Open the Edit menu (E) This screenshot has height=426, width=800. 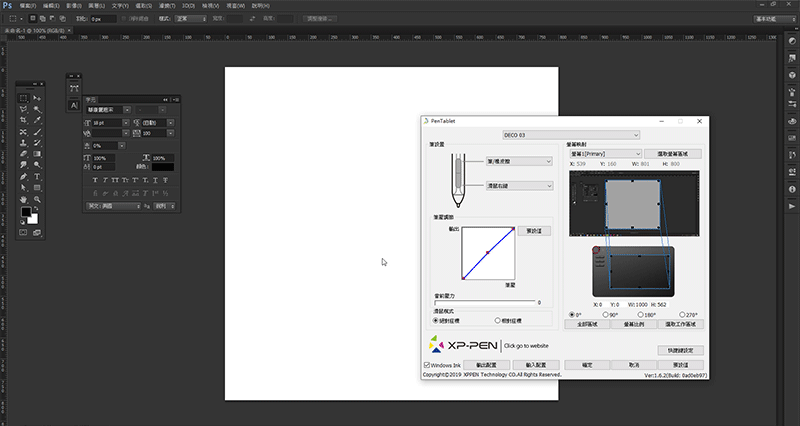(51, 6)
